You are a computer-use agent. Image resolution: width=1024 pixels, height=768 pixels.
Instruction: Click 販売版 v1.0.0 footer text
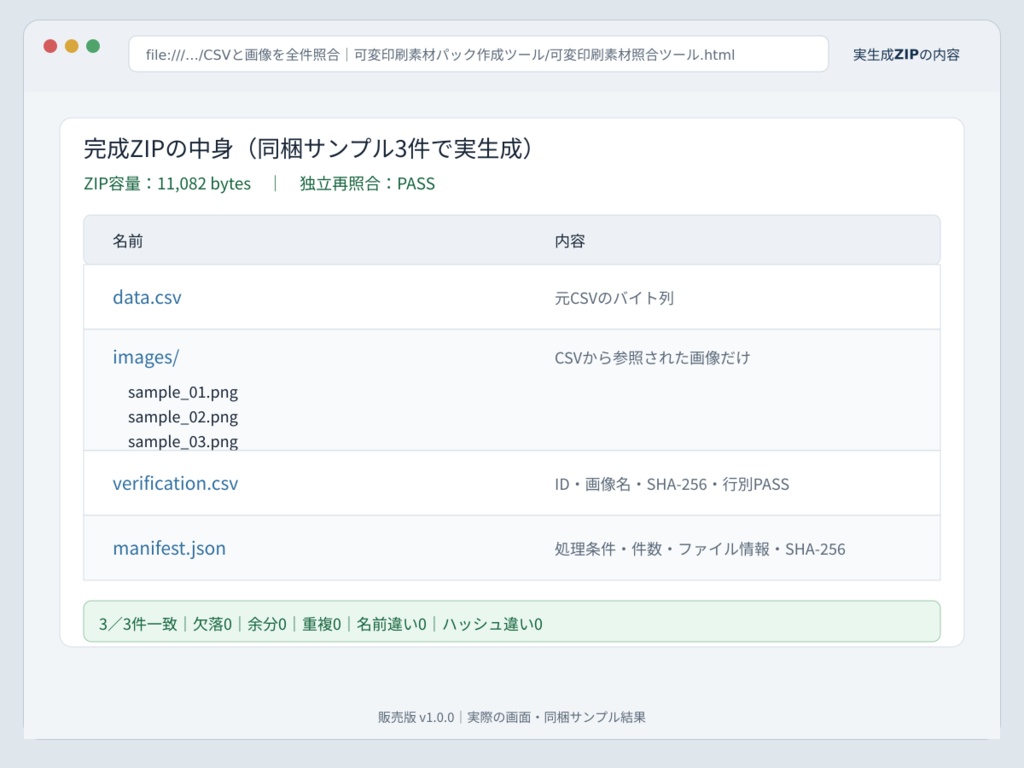[x=416, y=717]
